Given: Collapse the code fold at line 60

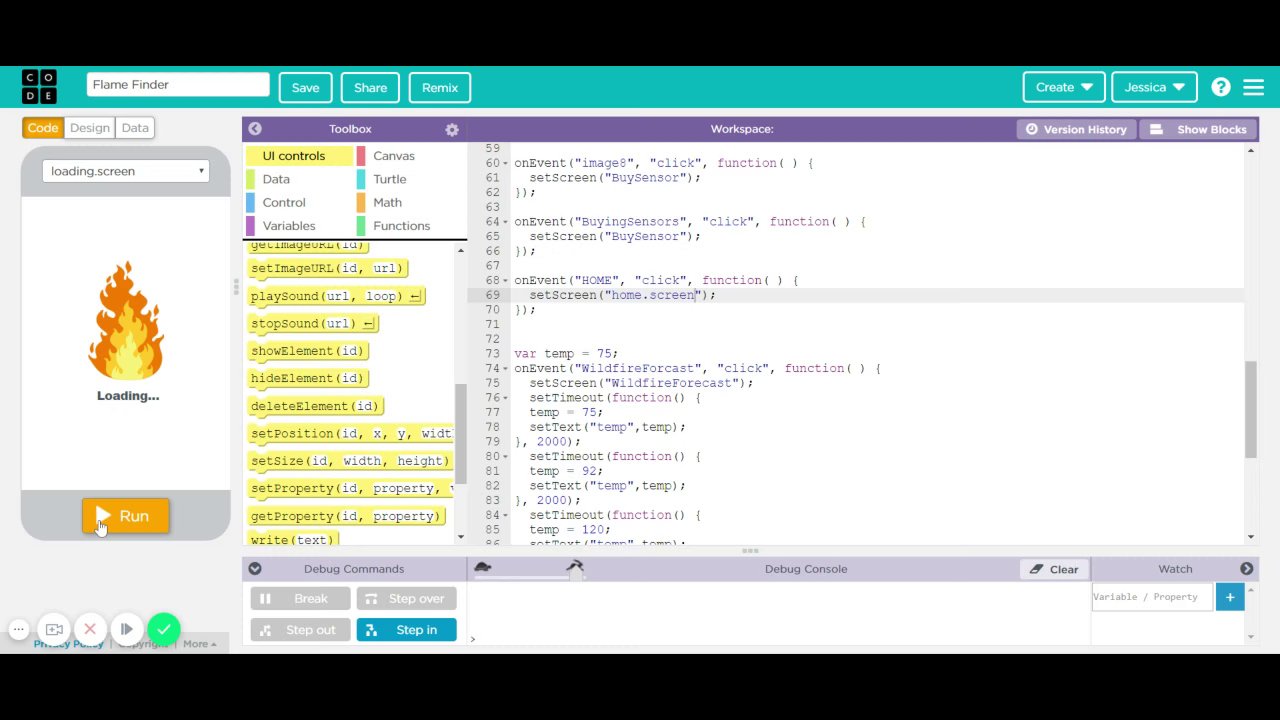Looking at the screenshot, I should pyautogui.click(x=505, y=163).
